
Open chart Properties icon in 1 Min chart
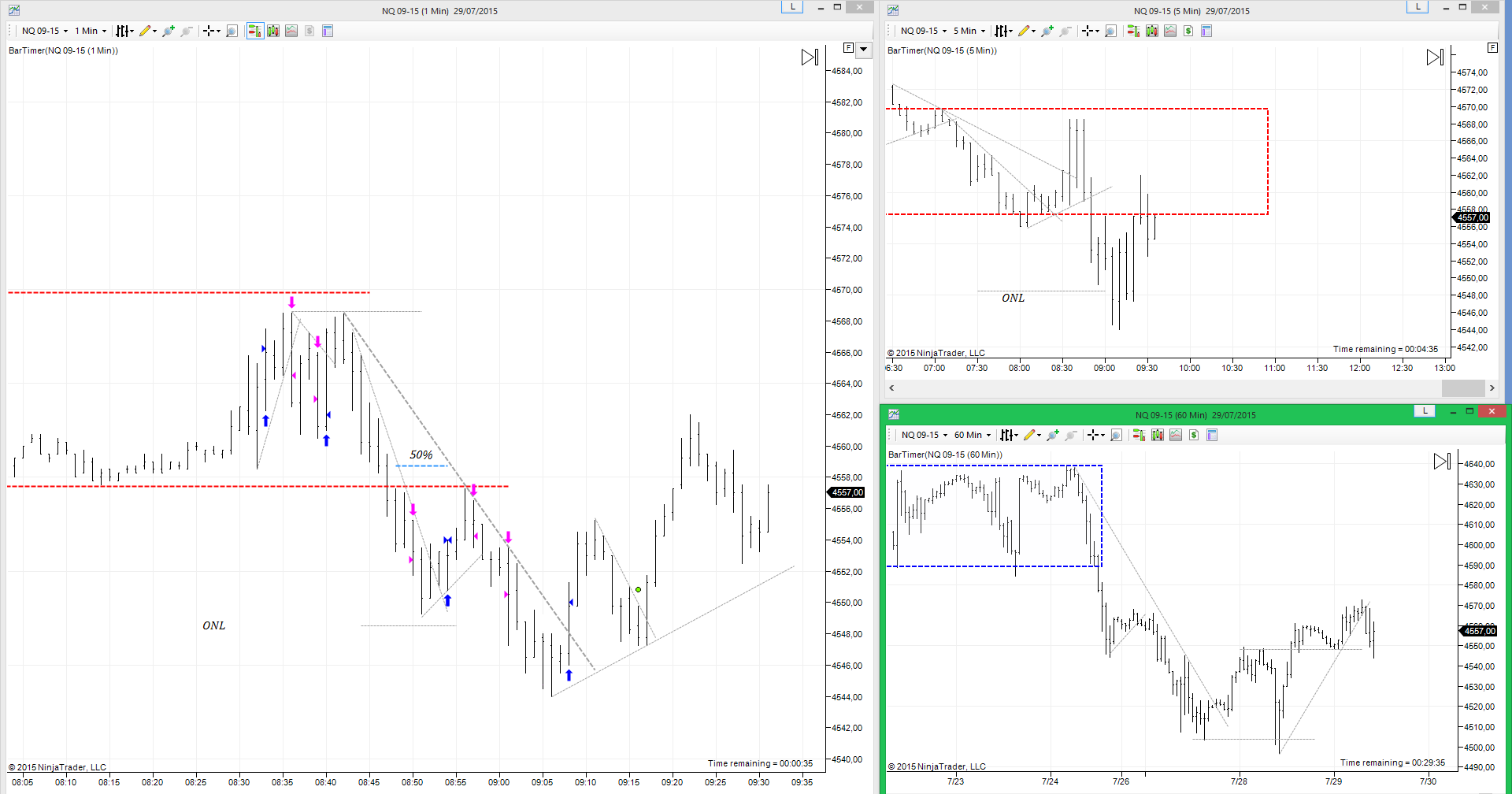(x=328, y=31)
